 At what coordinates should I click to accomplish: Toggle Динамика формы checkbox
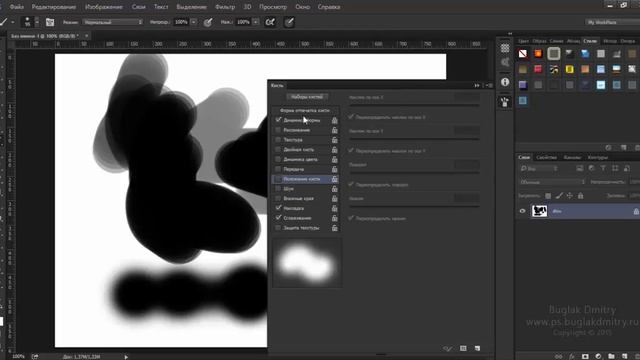[x=278, y=120]
